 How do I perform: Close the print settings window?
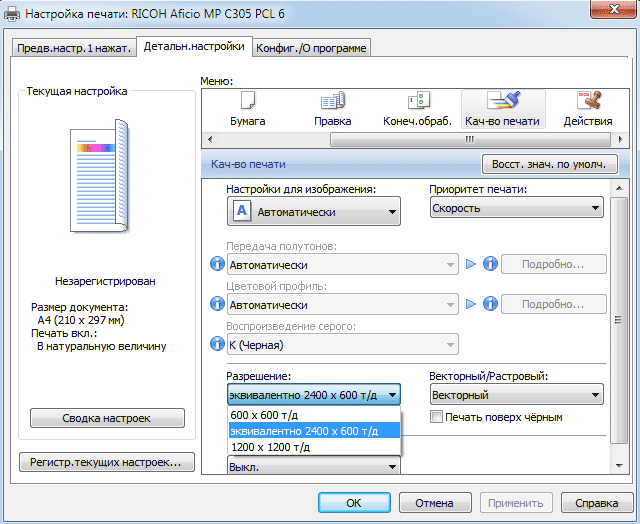click(614, 9)
